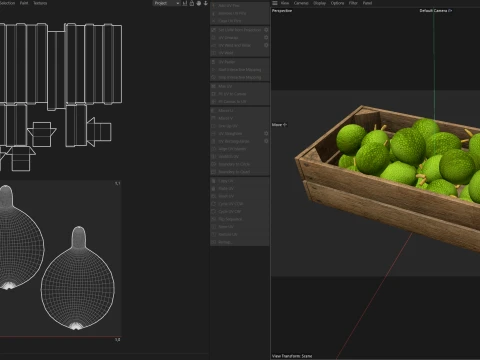
Task: Click the Add UV Pins command
Action: pyautogui.click(x=240, y=6)
